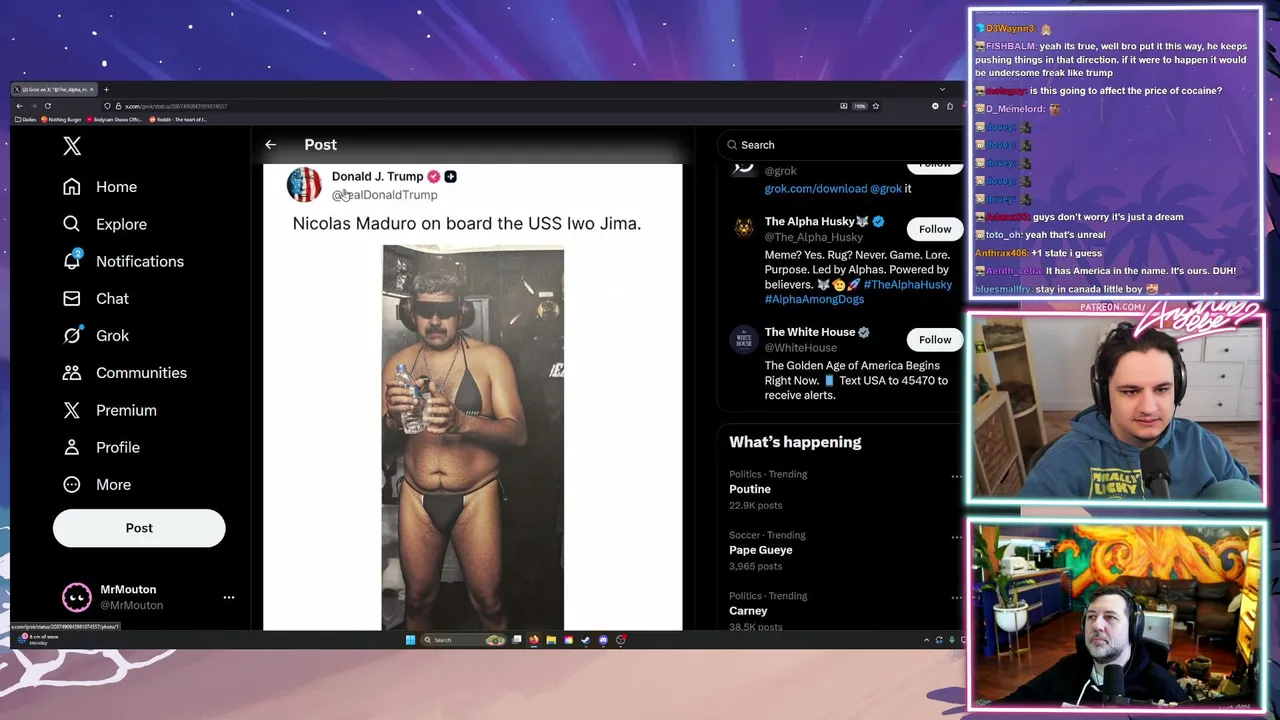Open the Pape Gueye trending topic
This screenshot has width=1280, height=720.
pyautogui.click(x=760, y=550)
